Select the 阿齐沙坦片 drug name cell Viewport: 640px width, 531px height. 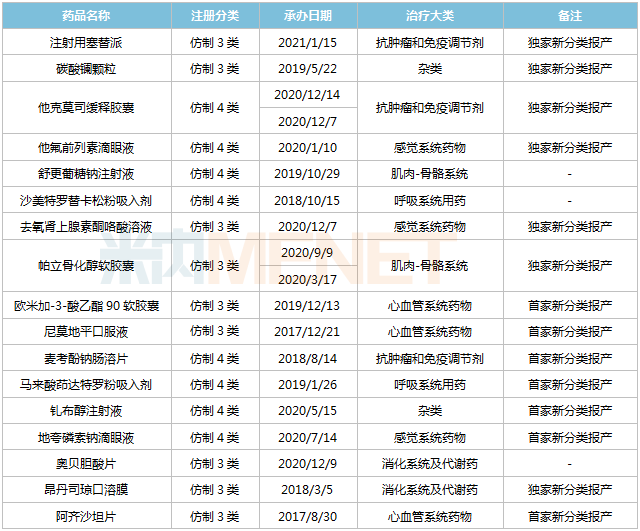85,516
